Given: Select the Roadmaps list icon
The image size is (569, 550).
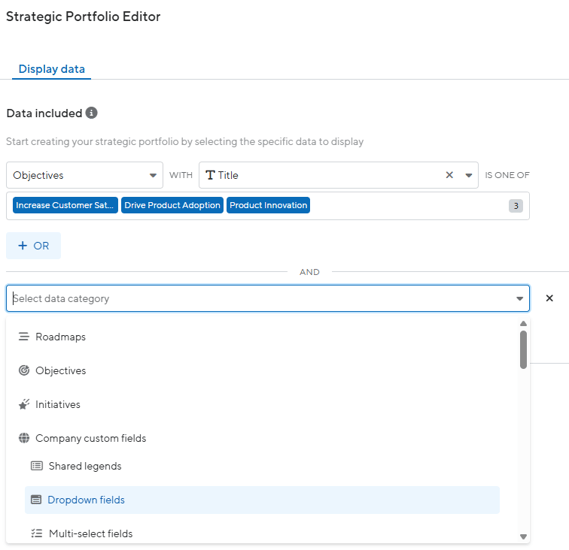Looking at the screenshot, I should point(24,337).
